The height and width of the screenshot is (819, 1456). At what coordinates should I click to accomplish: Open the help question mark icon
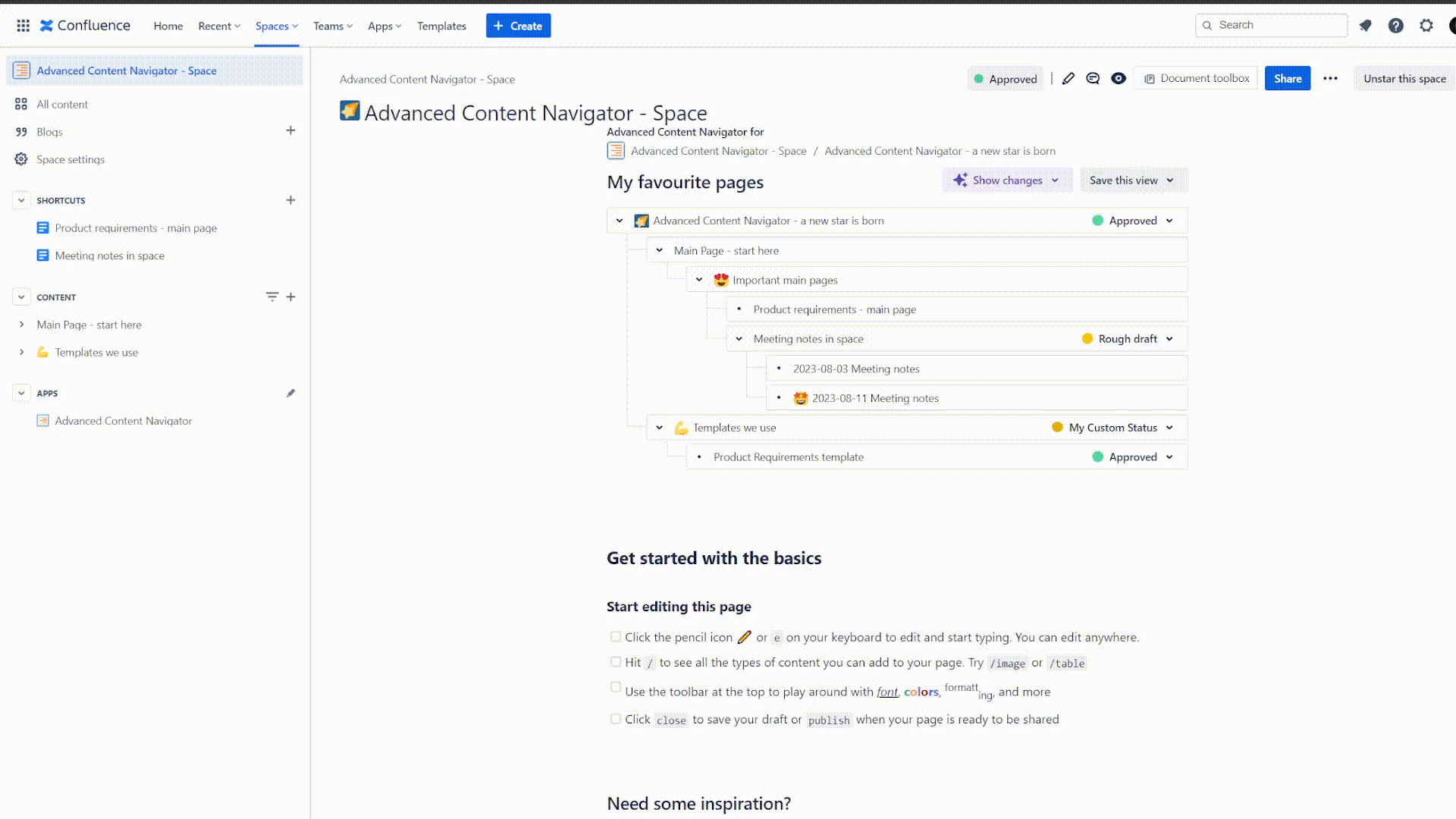(x=1395, y=26)
